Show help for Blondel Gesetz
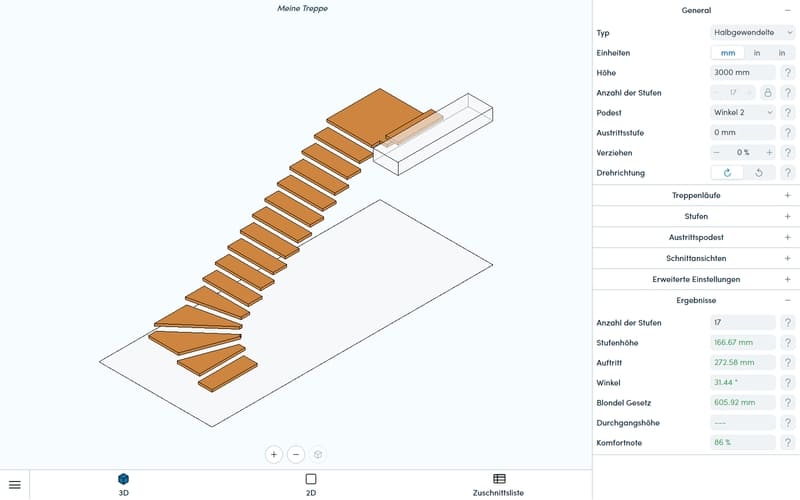The height and width of the screenshot is (500, 800). (x=788, y=403)
